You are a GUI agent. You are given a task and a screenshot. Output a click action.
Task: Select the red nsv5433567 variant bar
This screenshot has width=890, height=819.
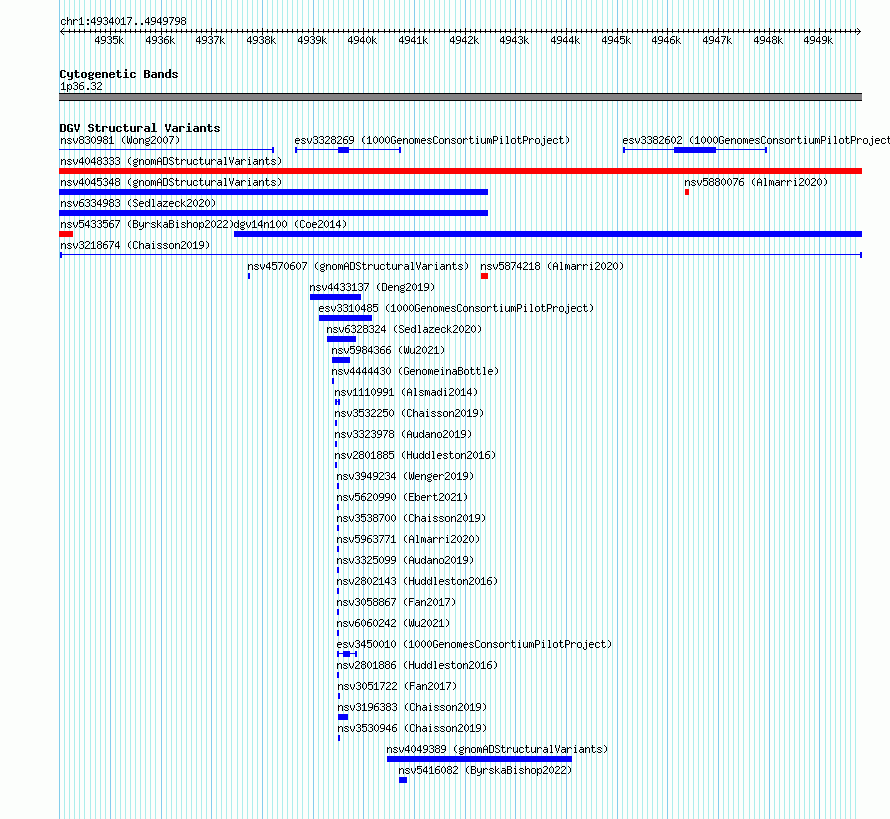66,234
